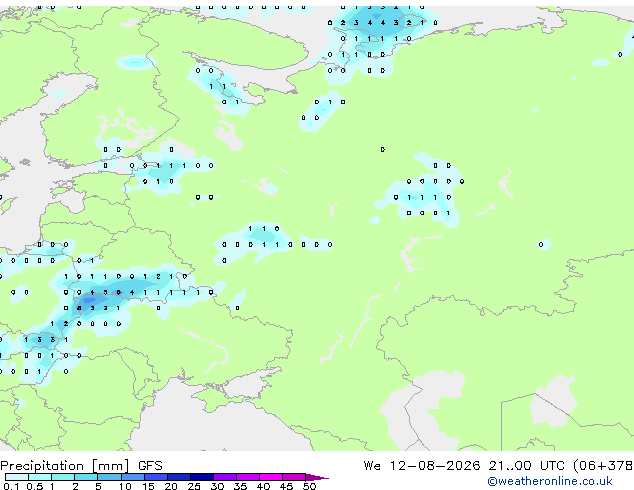The image size is (634, 490).
Task: Click the 1–2 mm legend color swatch
Action: coord(63,477)
